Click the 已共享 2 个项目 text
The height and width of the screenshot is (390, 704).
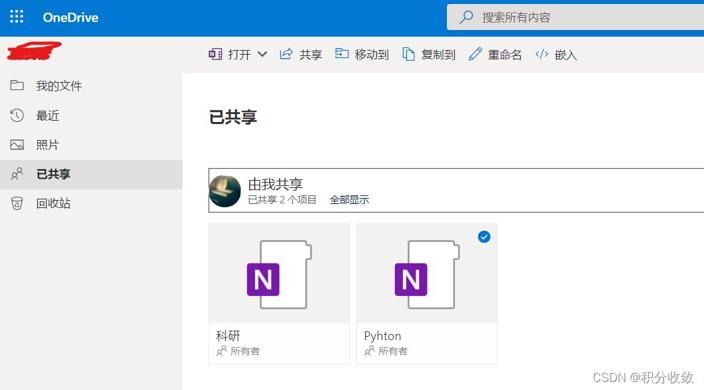tap(282, 200)
